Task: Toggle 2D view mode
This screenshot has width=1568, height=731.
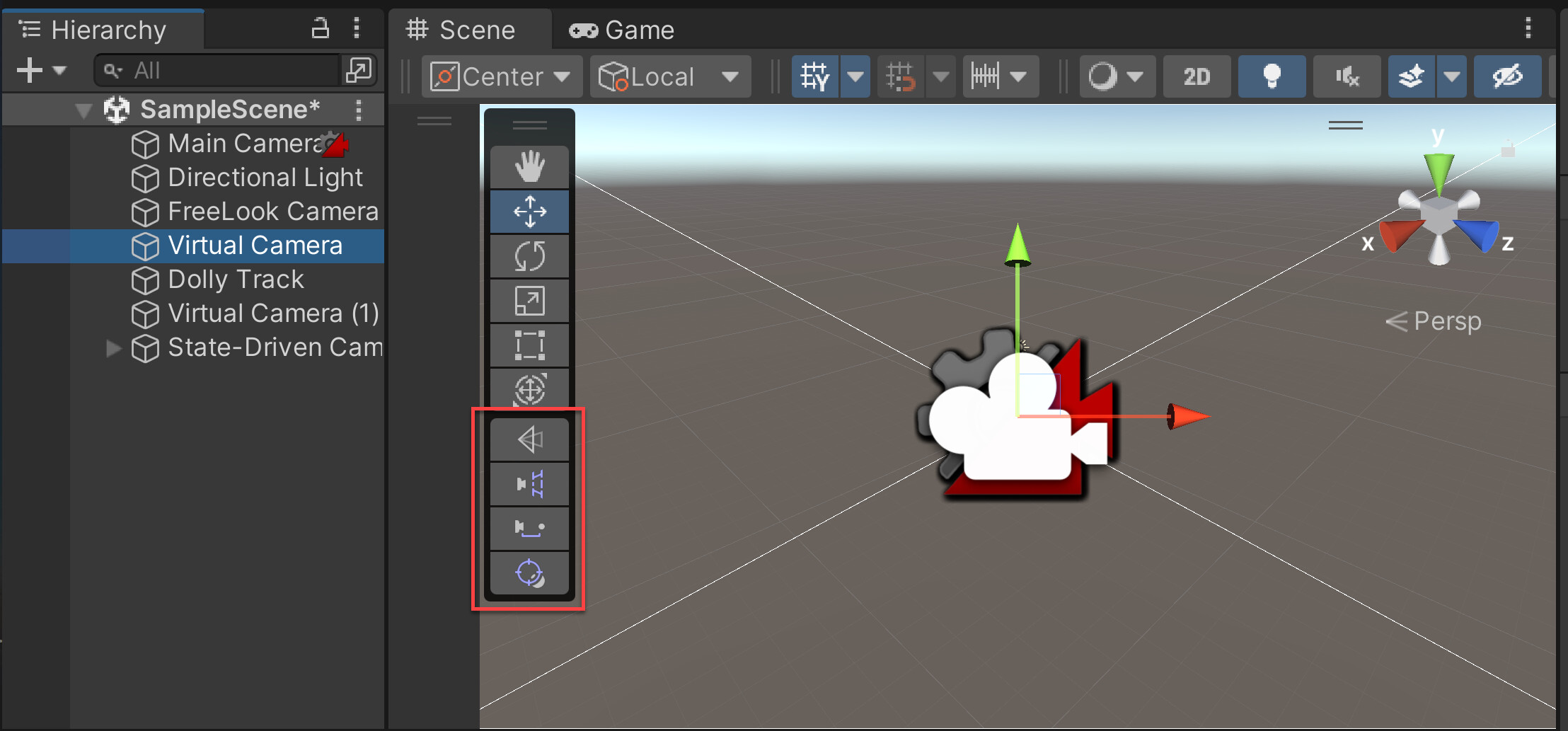Action: point(1196,76)
